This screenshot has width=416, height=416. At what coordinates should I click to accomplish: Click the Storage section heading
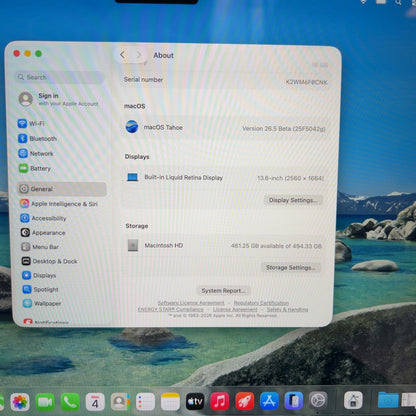click(x=137, y=226)
